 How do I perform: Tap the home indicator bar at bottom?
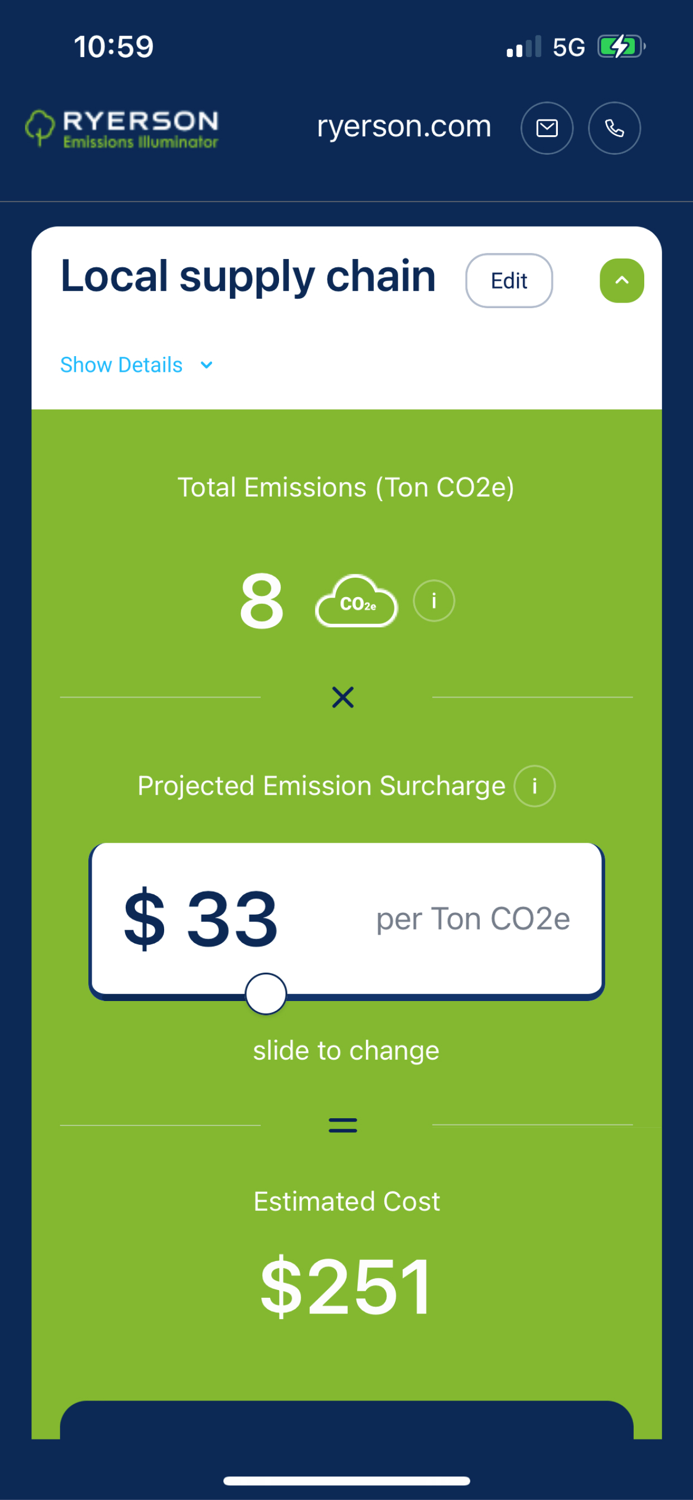pos(346,1481)
